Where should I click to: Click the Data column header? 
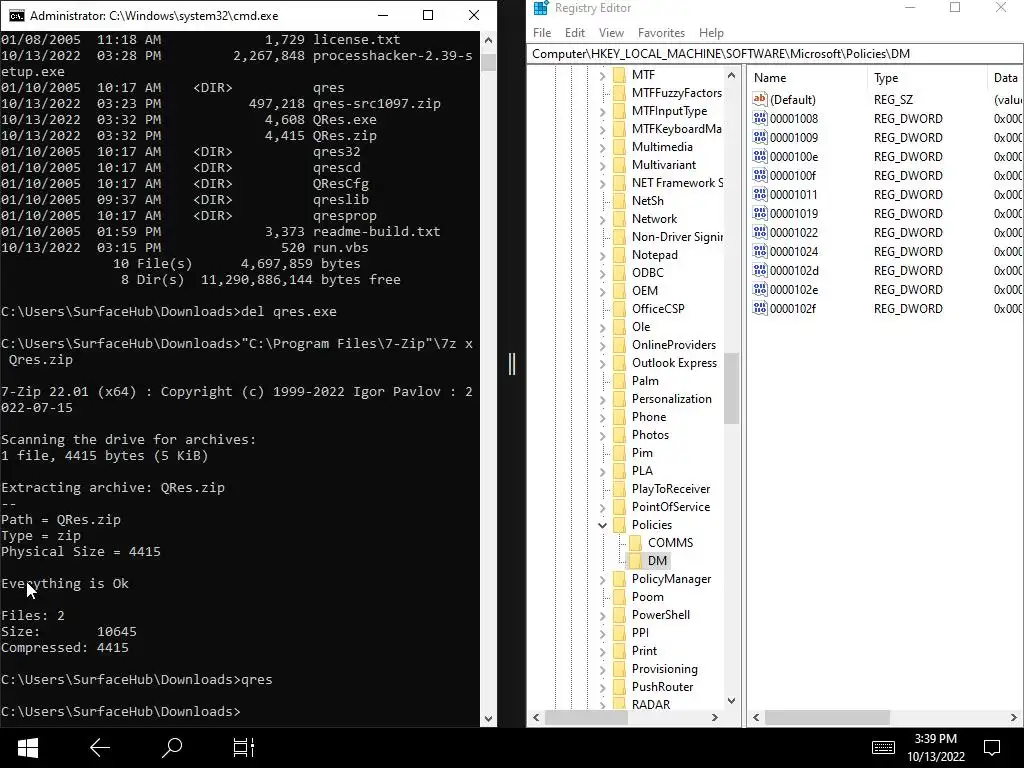tap(1005, 78)
